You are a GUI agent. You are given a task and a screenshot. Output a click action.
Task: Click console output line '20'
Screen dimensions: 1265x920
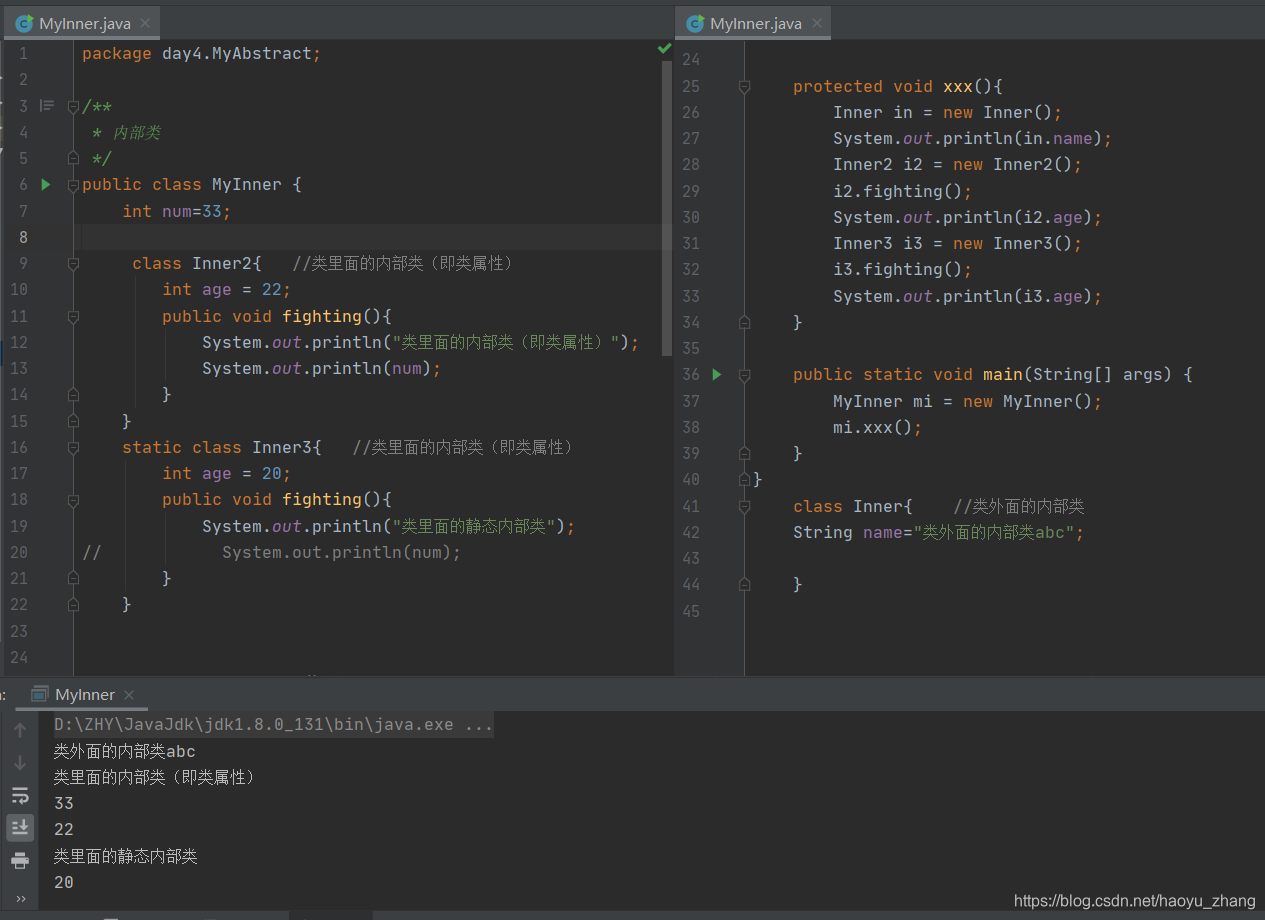(x=64, y=882)
